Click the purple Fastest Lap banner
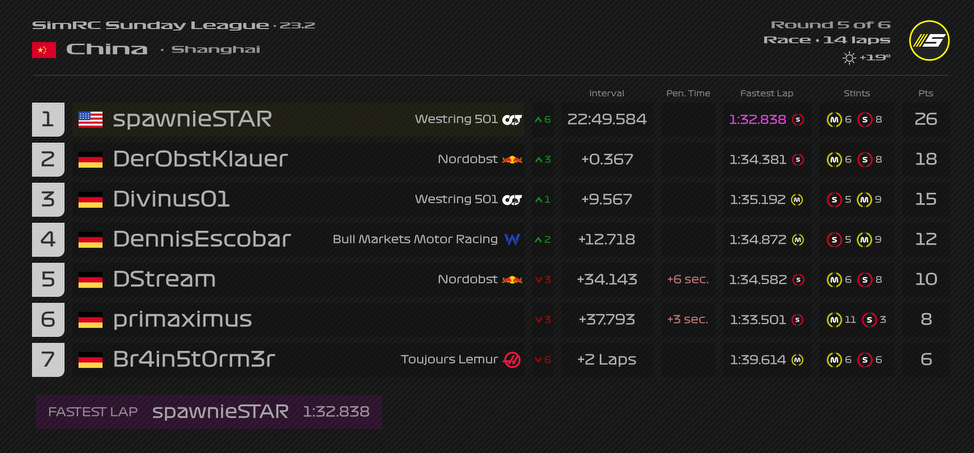The width and height of the screenshot is (974, 453). pyautogui.click(x=209, y=412)
